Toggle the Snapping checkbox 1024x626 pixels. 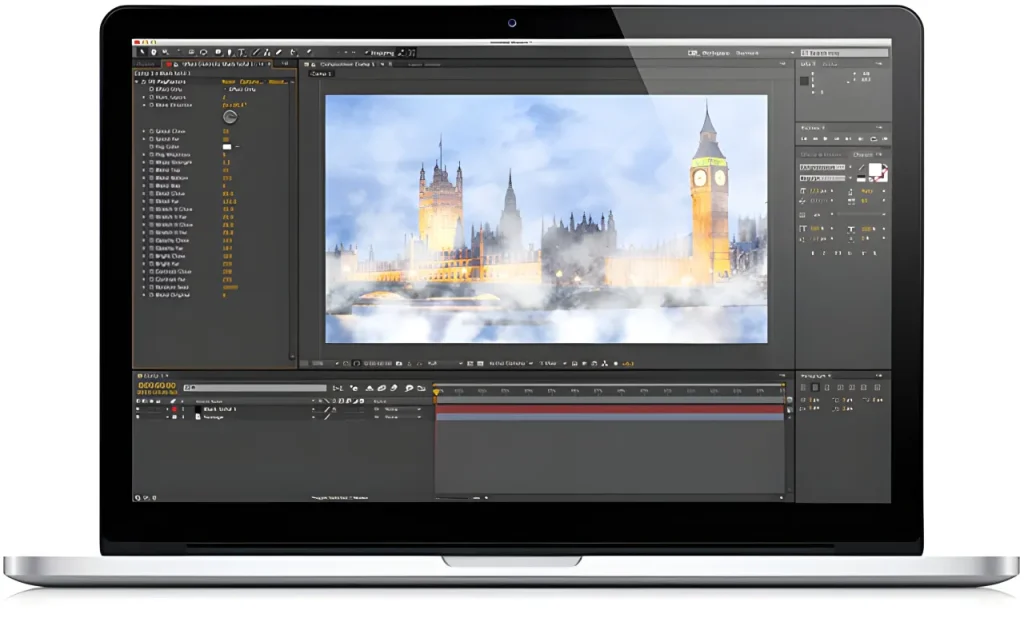366,52
